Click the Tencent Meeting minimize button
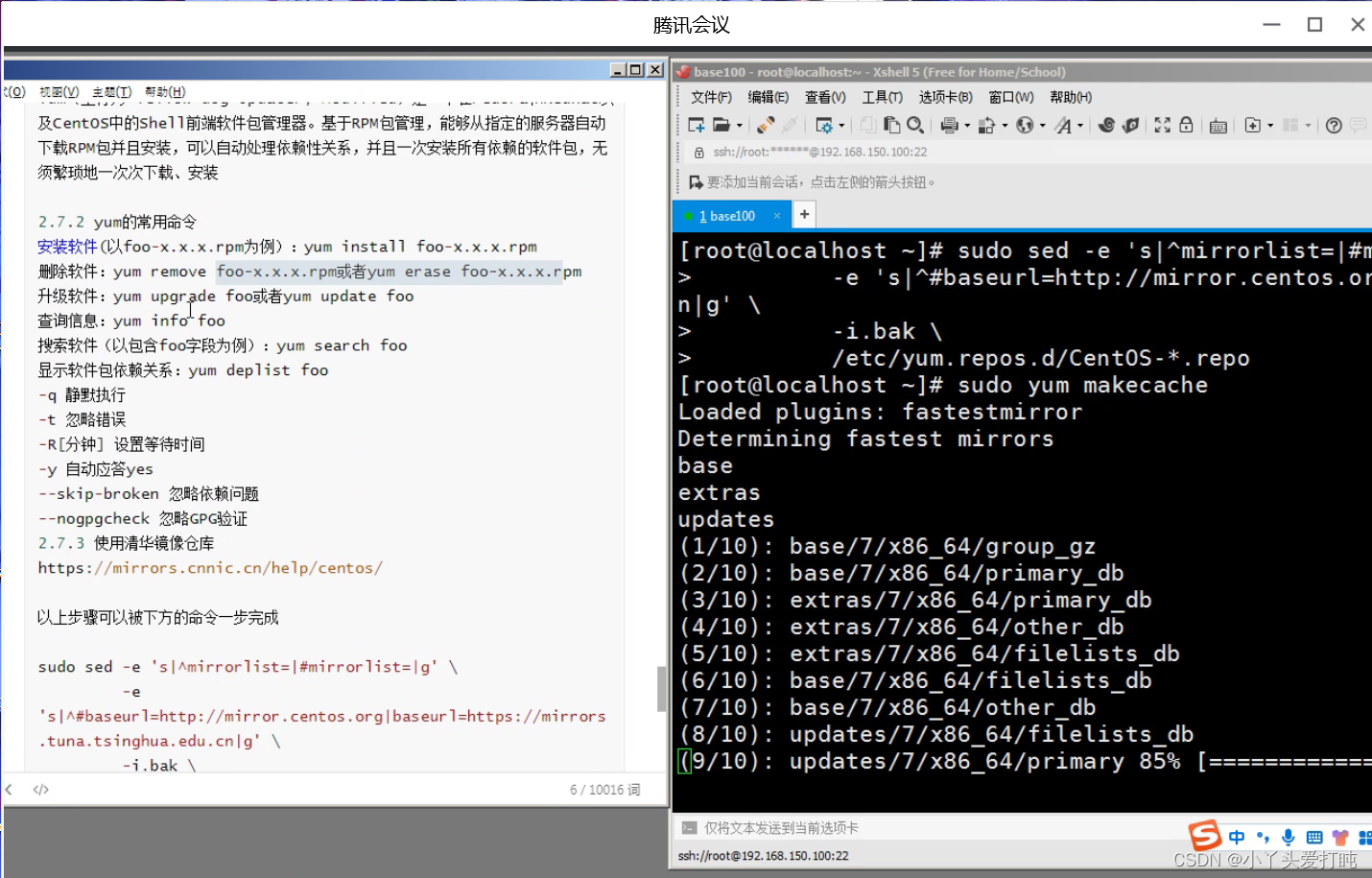The width and height of the screenshot is (1372, 878). tap(1271, 24)
